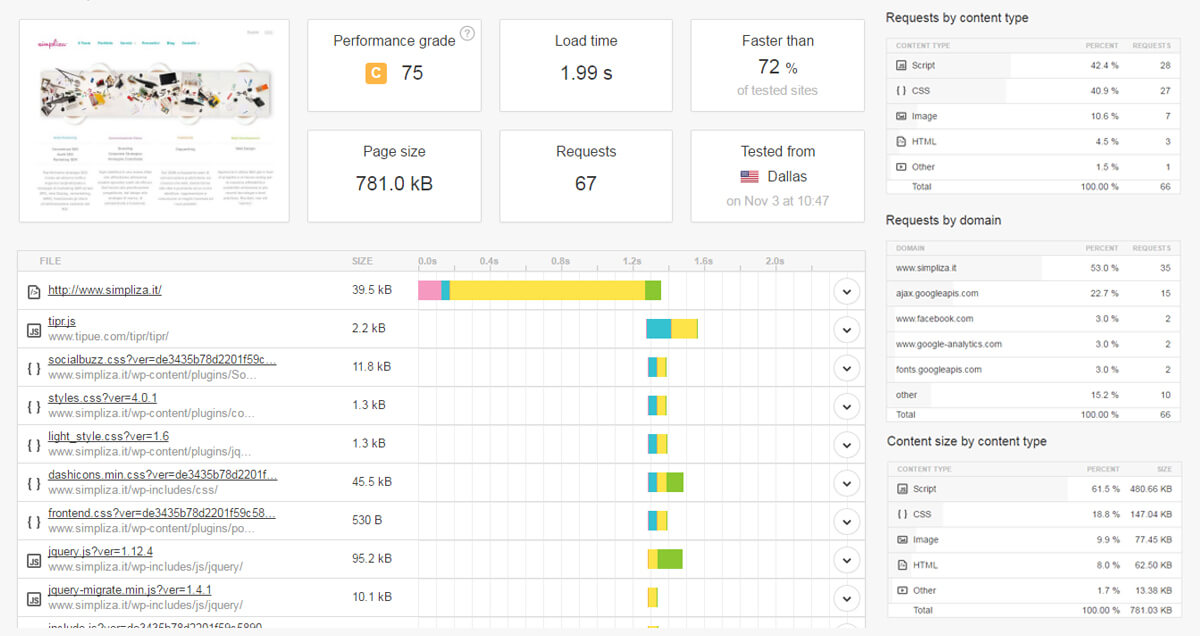Click the Requests 67 card
Image resolution: width=1200 pixels, height=636 pixels.
click(x=586, y=176)
